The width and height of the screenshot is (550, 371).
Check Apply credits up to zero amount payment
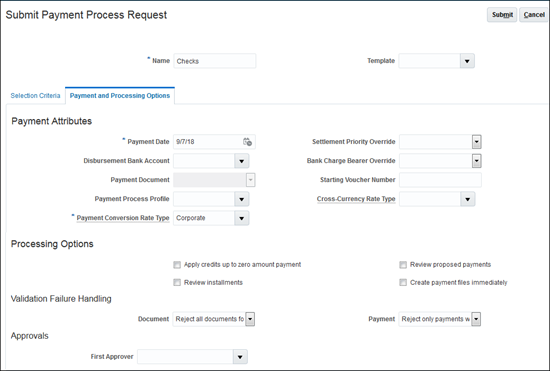177,265
